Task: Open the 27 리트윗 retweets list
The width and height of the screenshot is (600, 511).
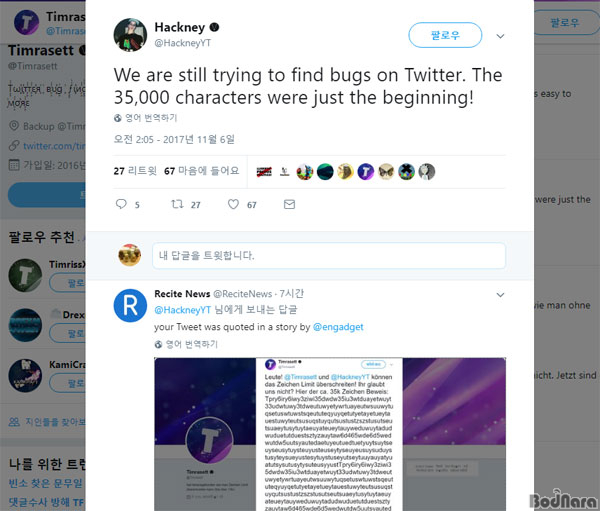Action: [135, 171]
